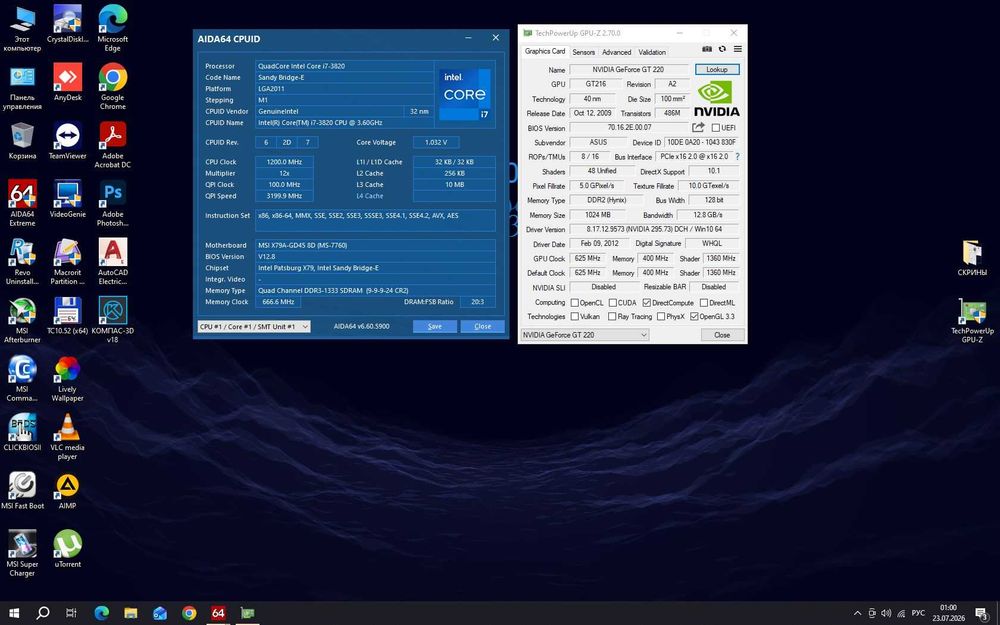
Task: Open Adobe Acrobat DC shortcut
Action: 113,145
